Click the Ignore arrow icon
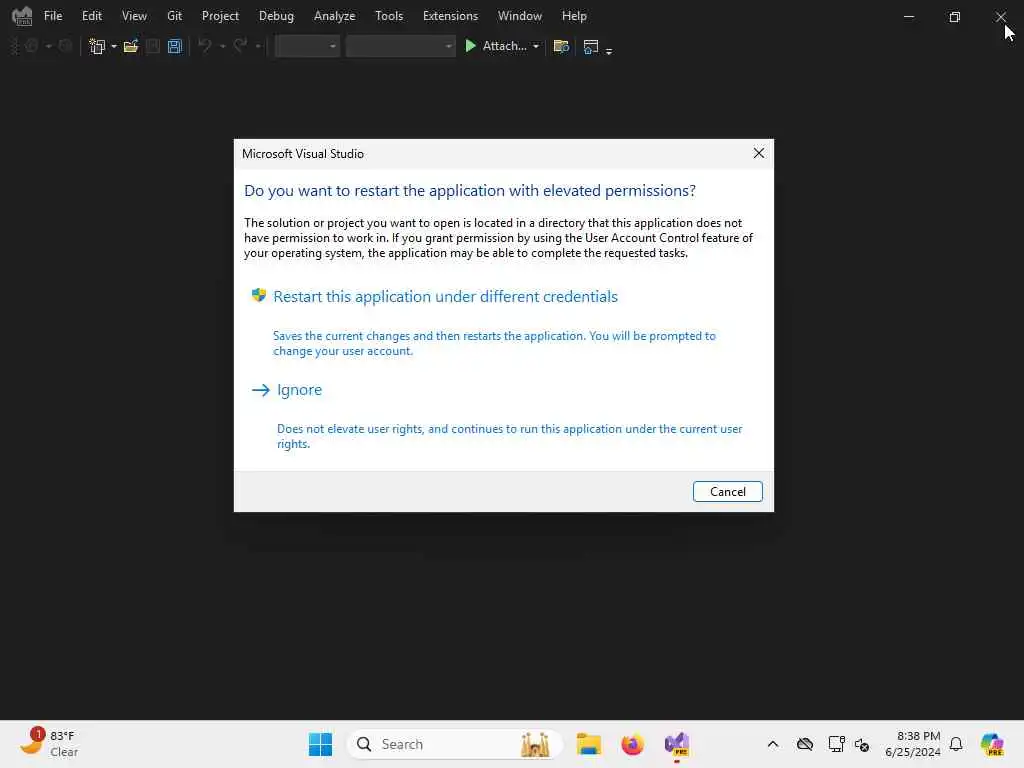 (x=261, y=390)
